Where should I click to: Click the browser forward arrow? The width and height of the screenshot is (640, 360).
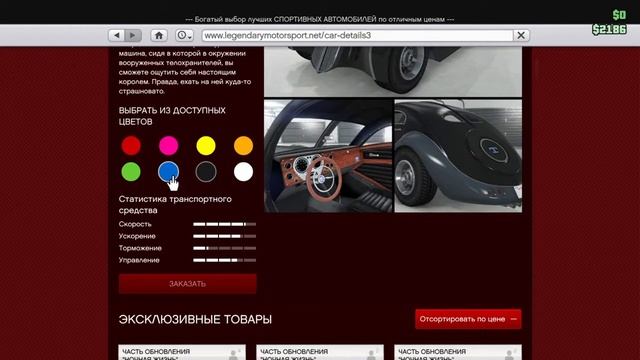point(133,36)
